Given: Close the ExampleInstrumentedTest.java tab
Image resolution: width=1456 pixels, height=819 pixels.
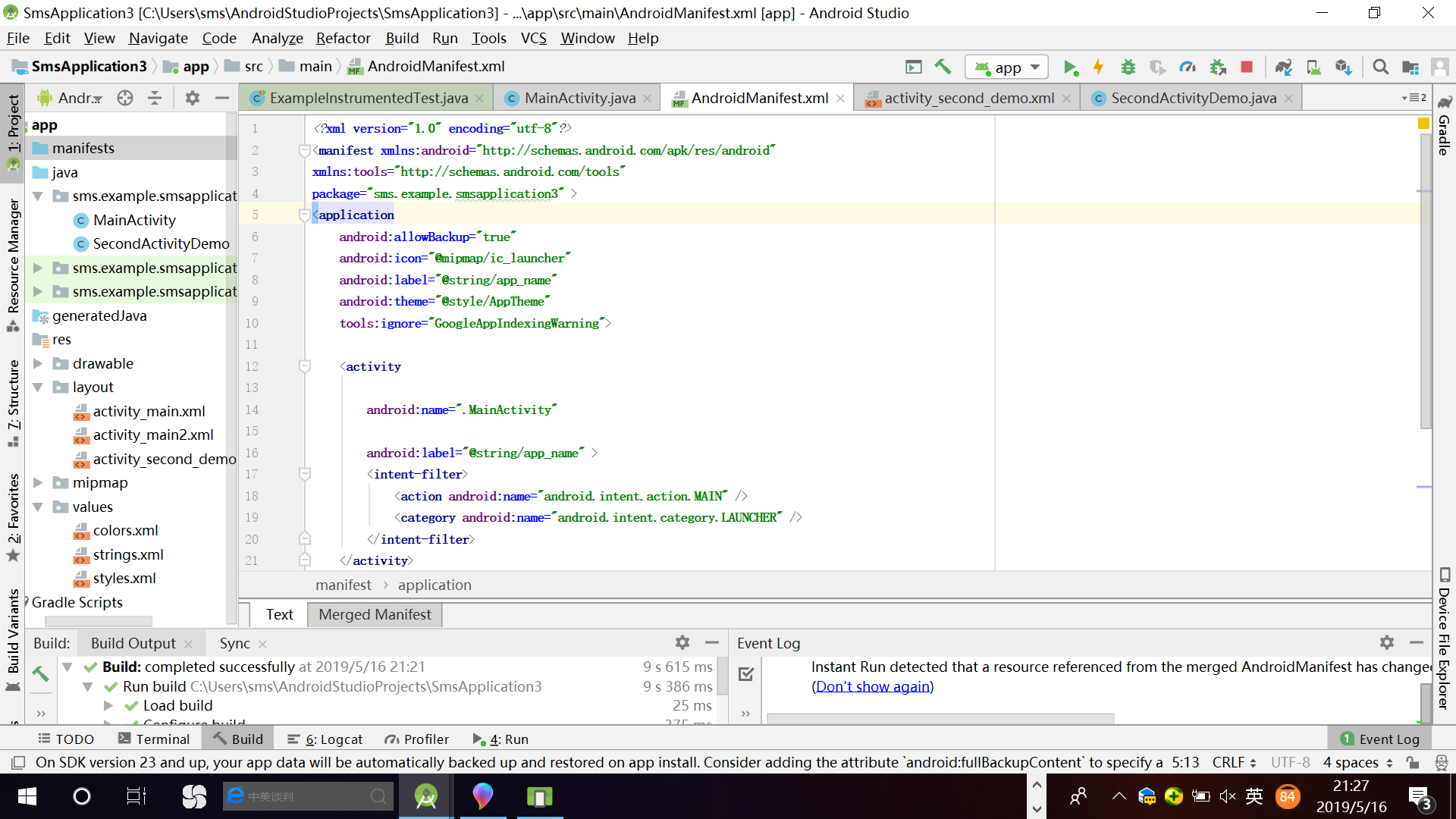Looking at the screenshot, I should click(x=479, y=99).
